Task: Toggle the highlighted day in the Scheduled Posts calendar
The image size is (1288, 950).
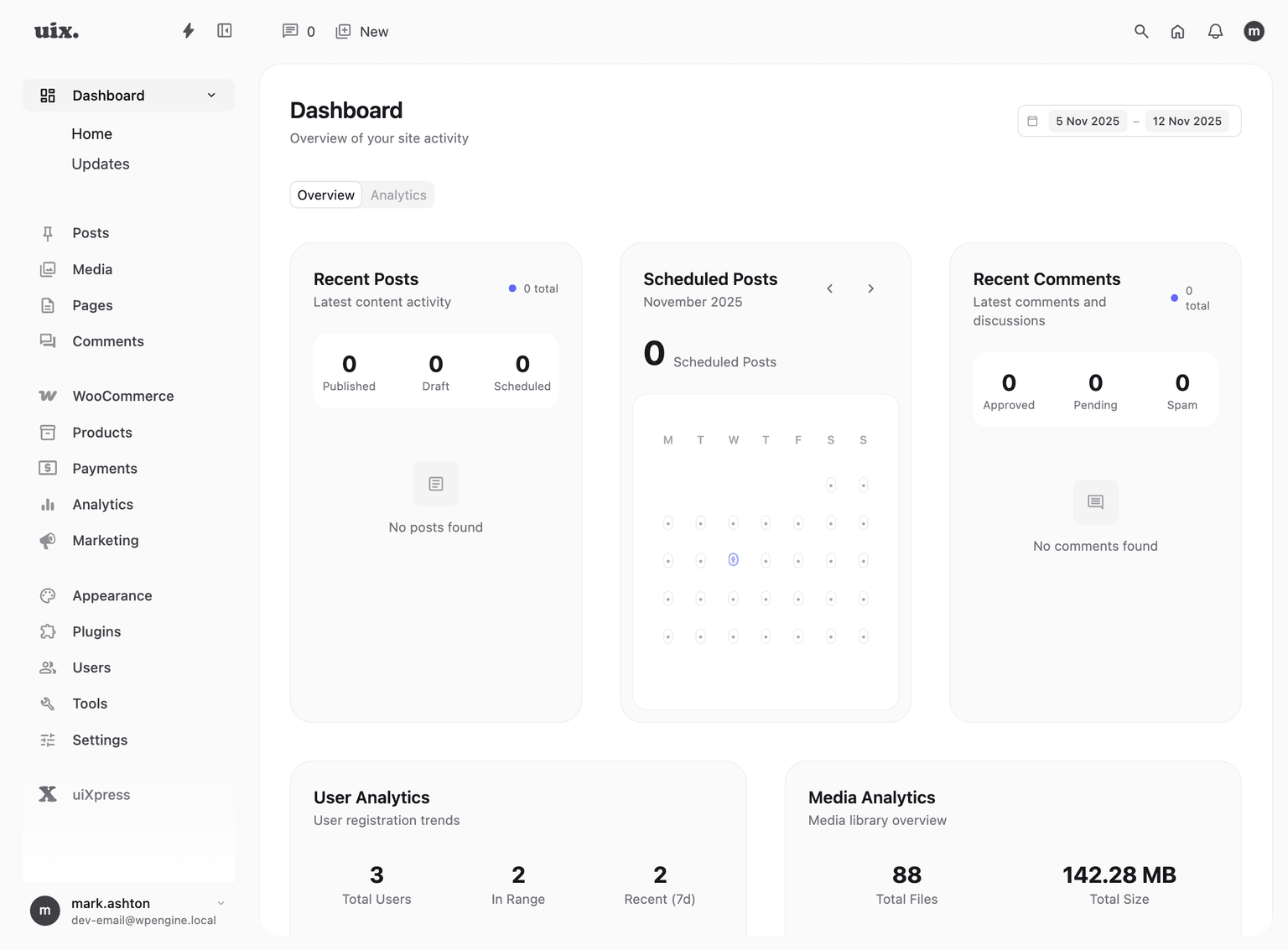Action: tap(733, 559)
